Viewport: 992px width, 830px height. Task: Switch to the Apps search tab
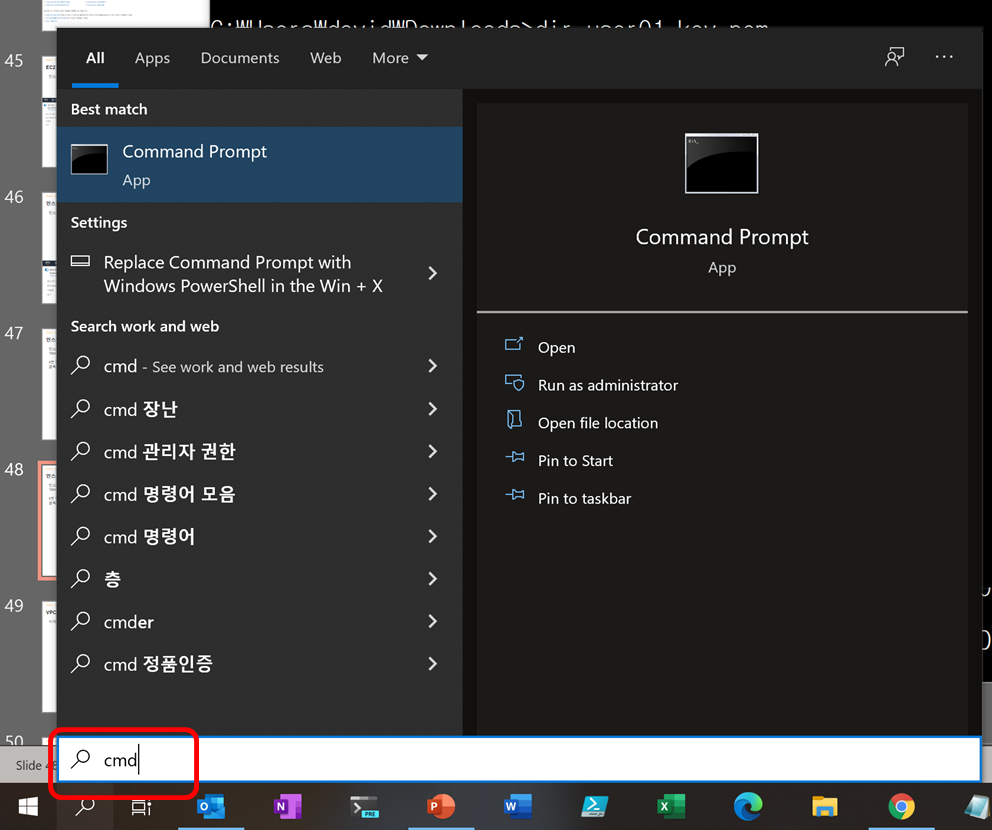(x=152, y=58)
